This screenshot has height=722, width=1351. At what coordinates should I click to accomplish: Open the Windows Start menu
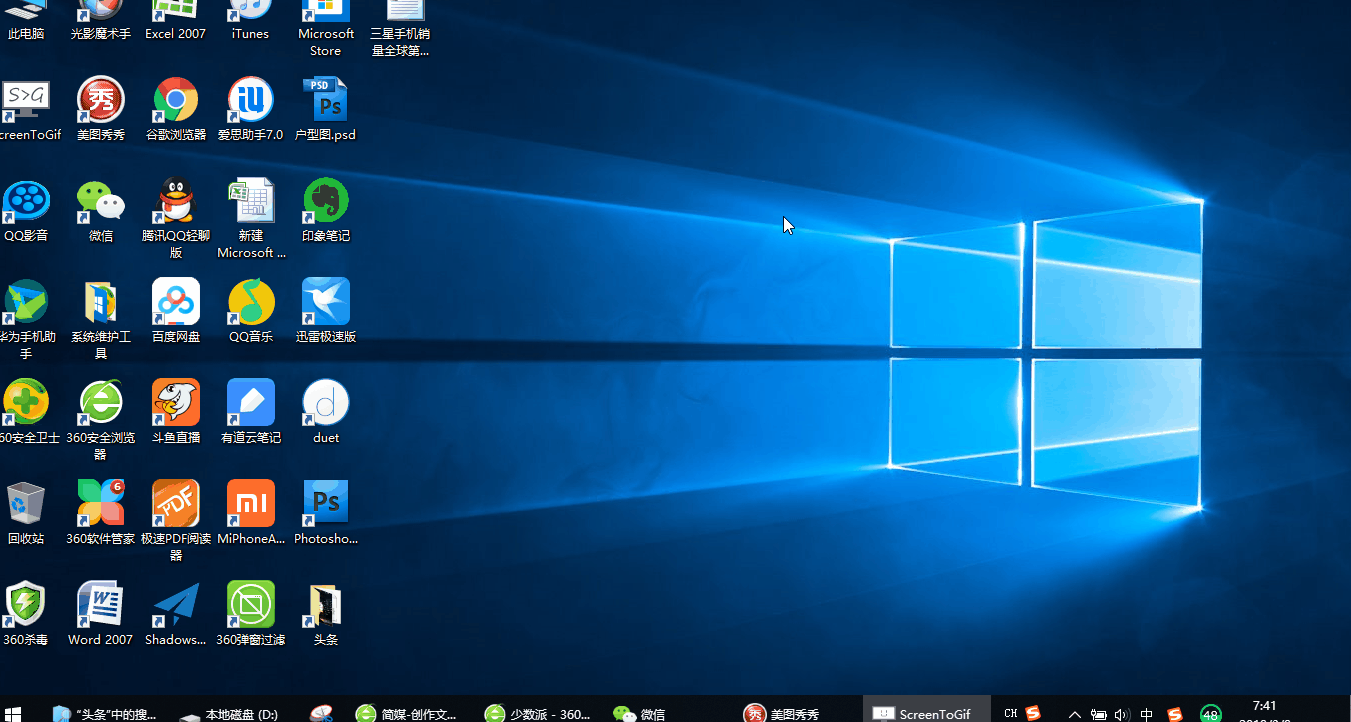tap(15, 712)
